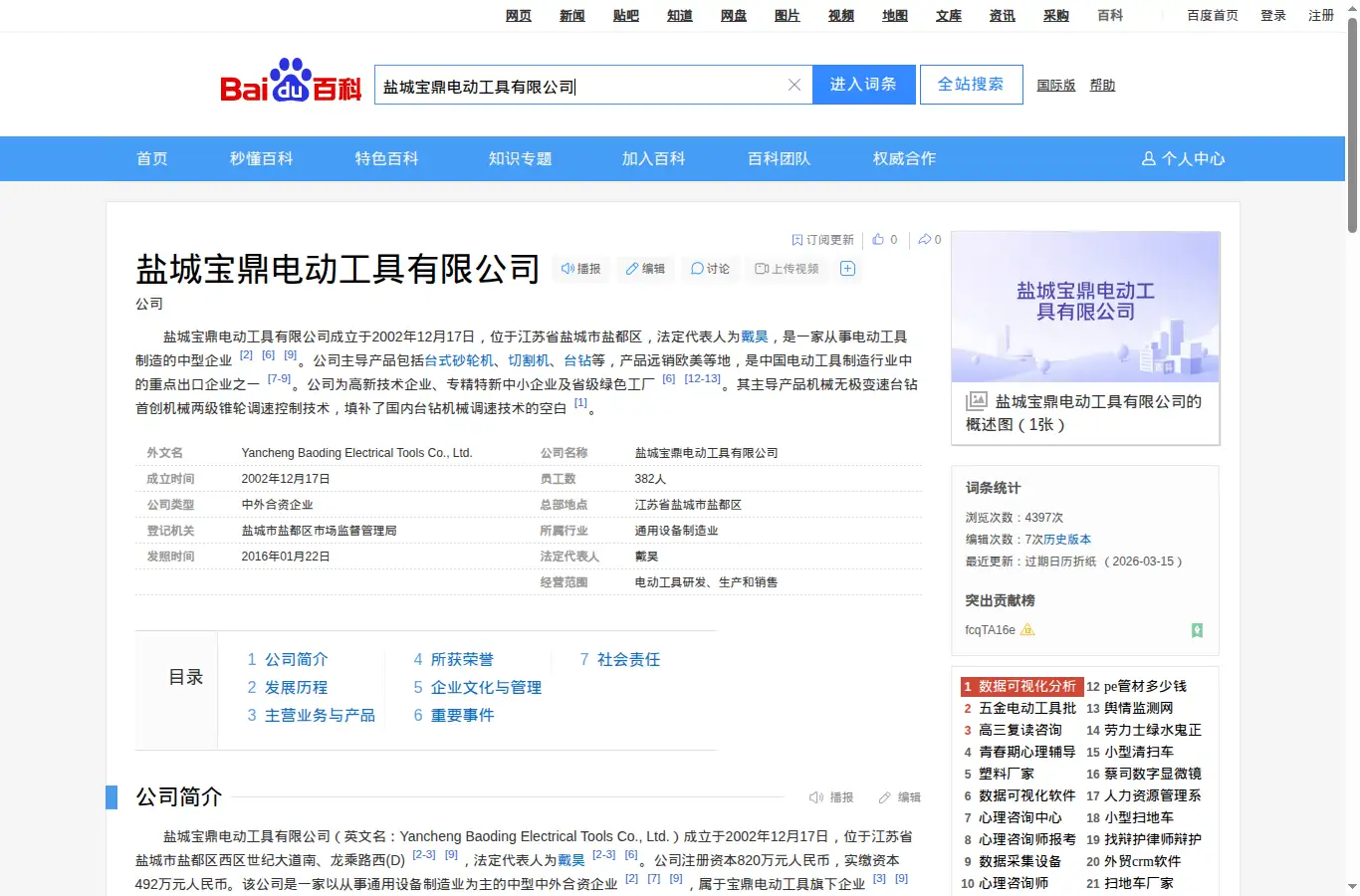Screen dimensions: 1360x896
Task: Open the 秒懂百科 navigation tab
Action: coord(262,158)
